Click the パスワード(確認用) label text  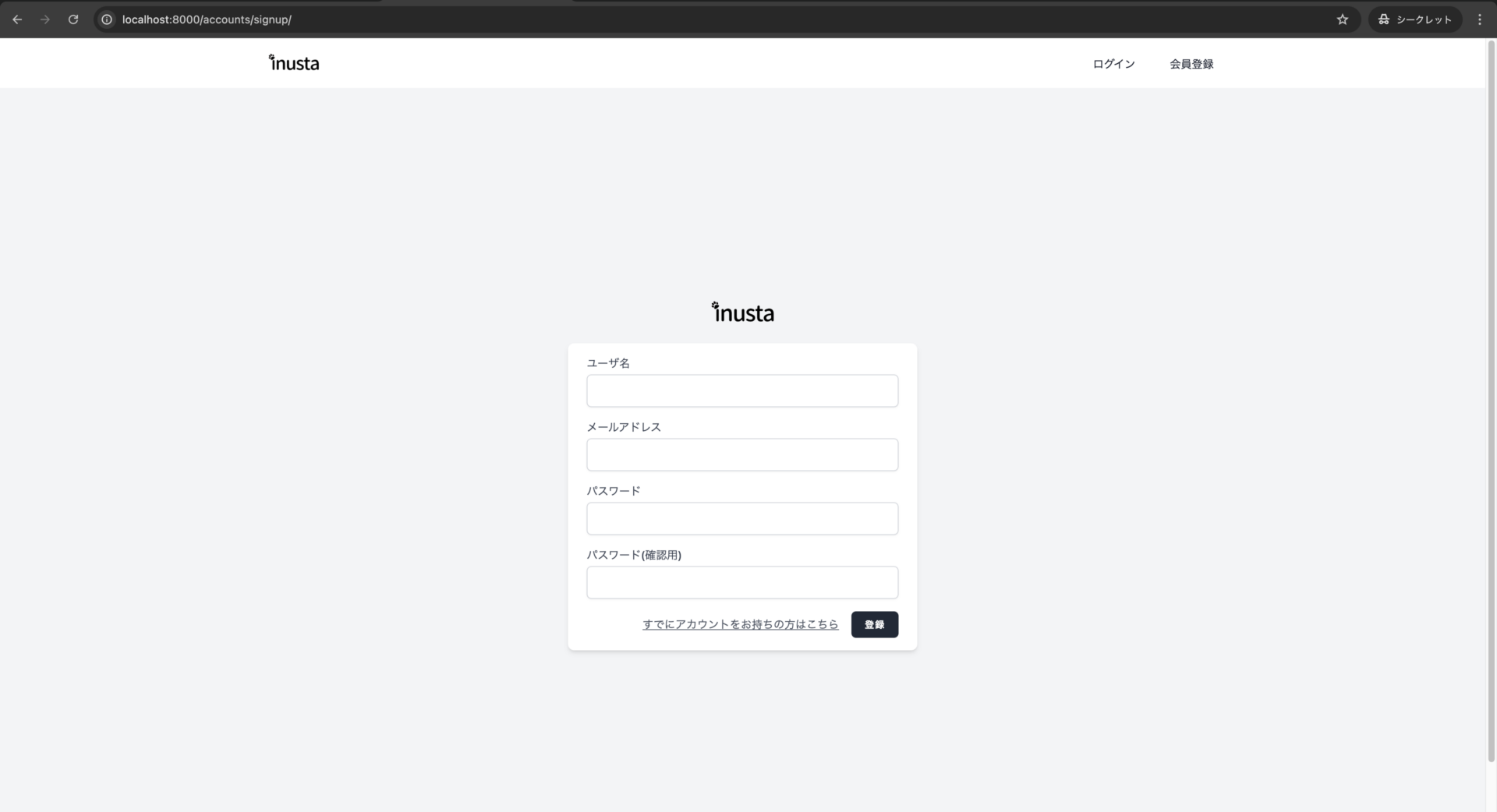point(634,555)
